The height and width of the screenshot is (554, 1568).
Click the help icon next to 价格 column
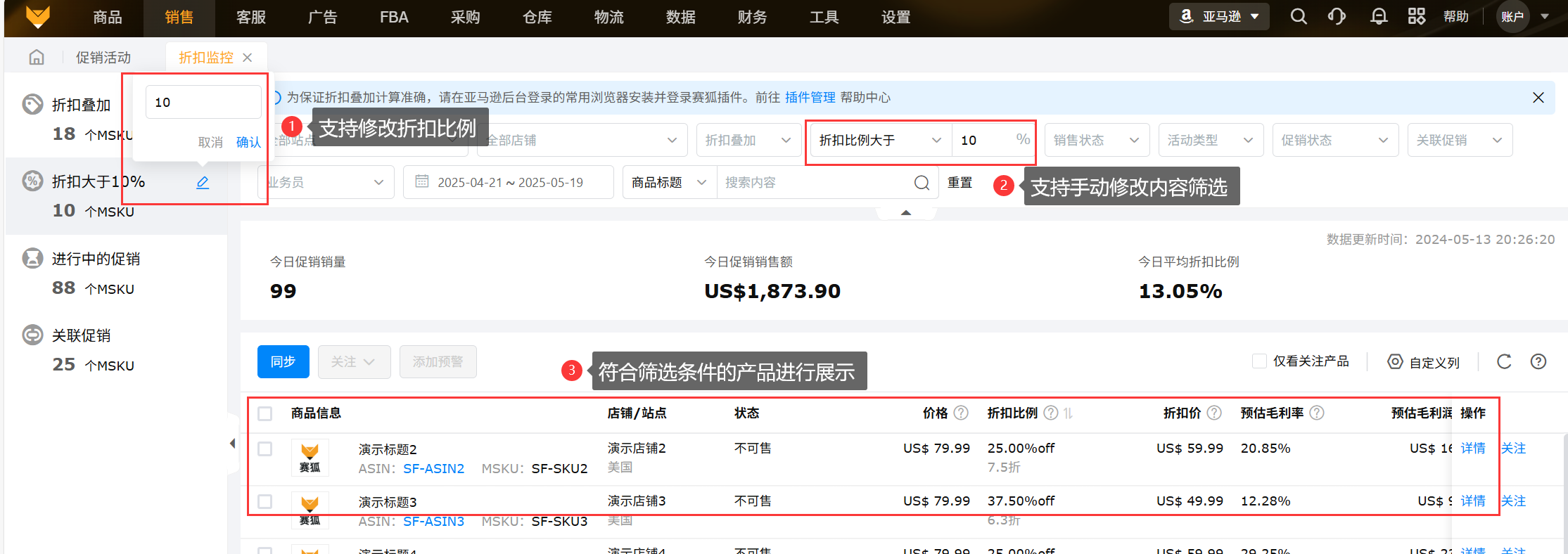point(961,413)
